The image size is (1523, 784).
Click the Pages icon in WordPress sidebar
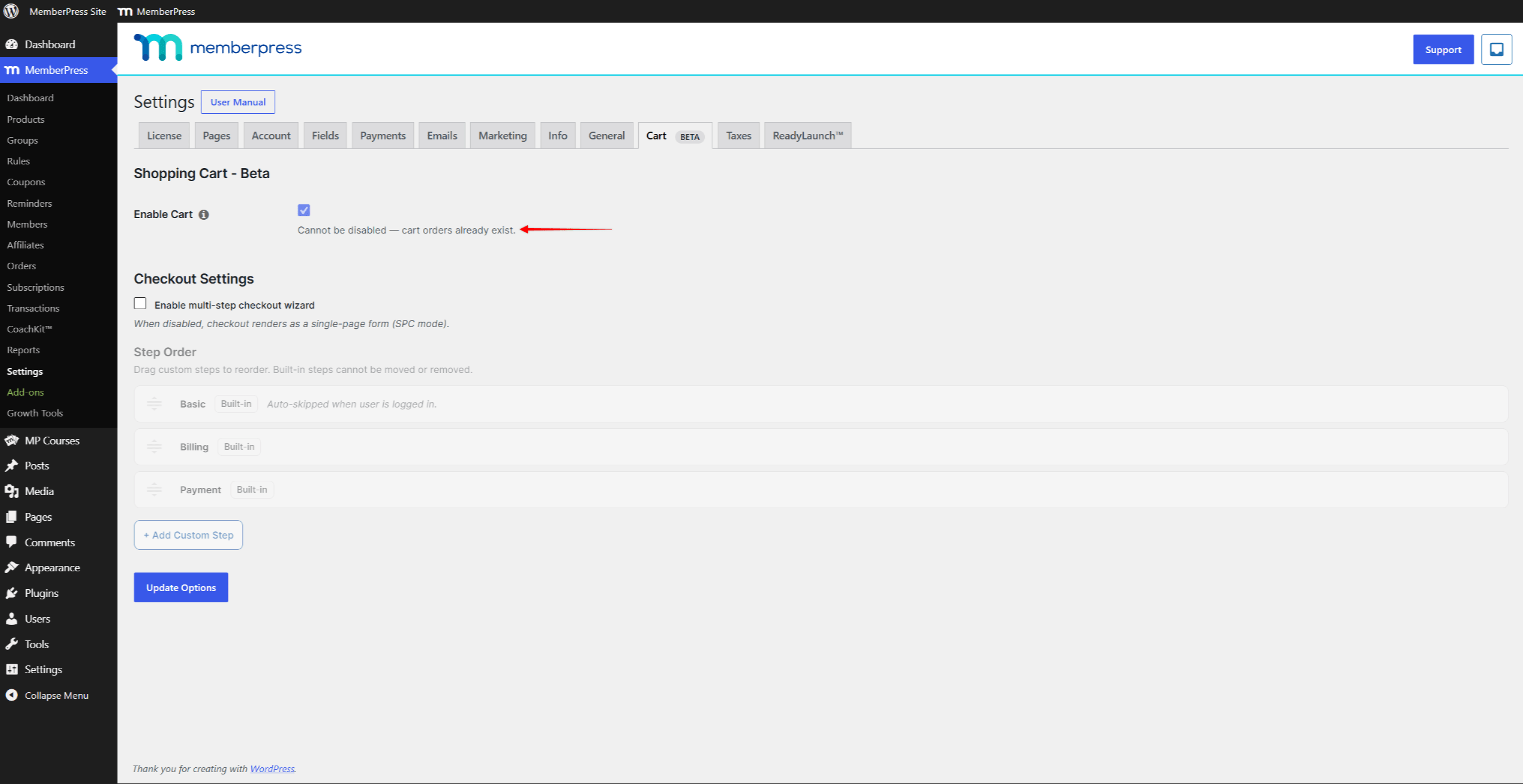pyautogui.click(x=11, y=517)
